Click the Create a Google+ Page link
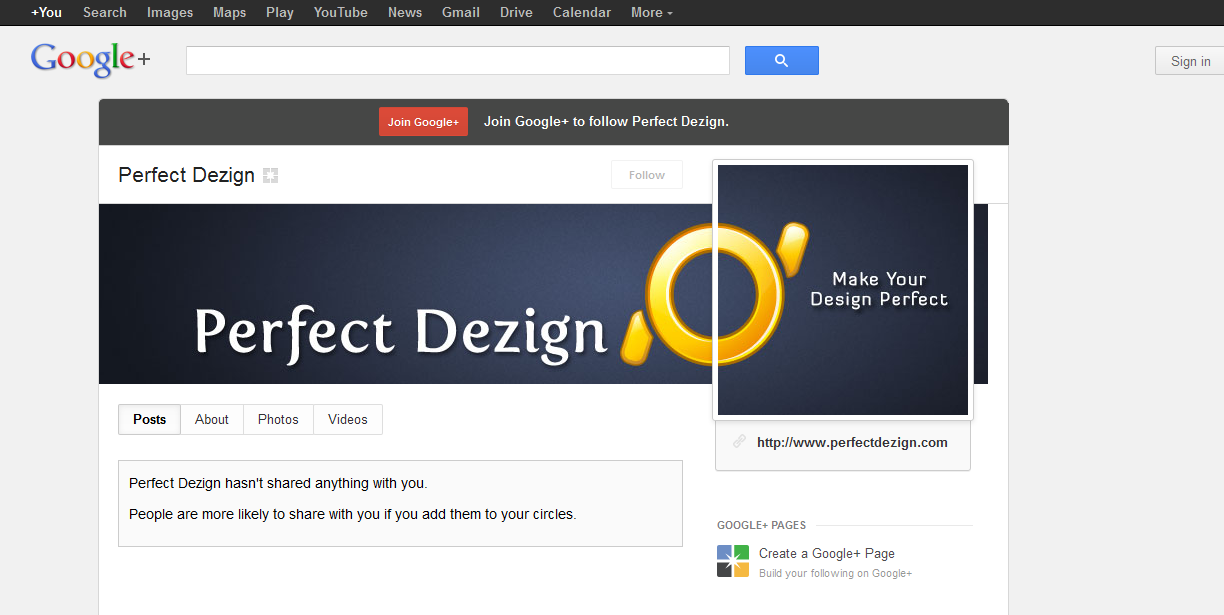Screen dimensions: 1224x615 [827, 553]
